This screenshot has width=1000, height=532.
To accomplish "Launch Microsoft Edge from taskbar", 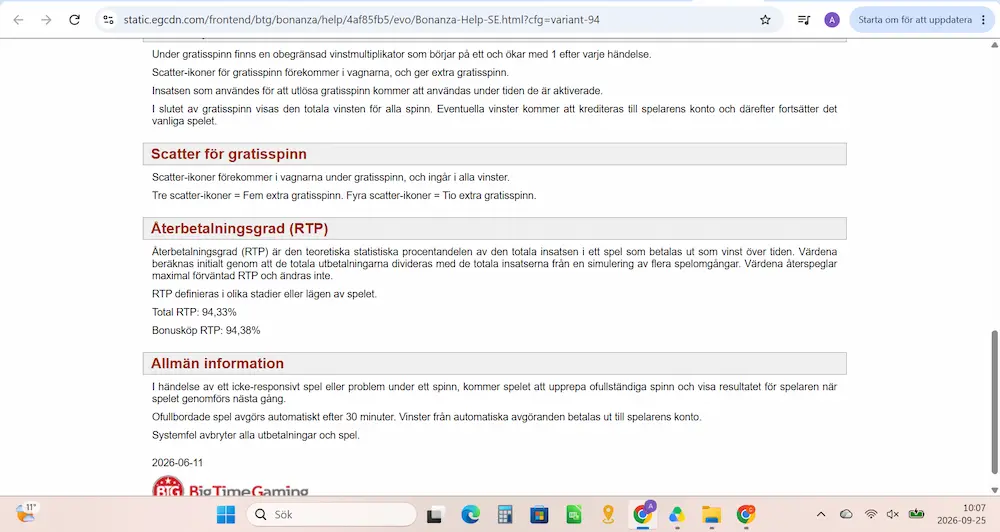I will [470, 514].
